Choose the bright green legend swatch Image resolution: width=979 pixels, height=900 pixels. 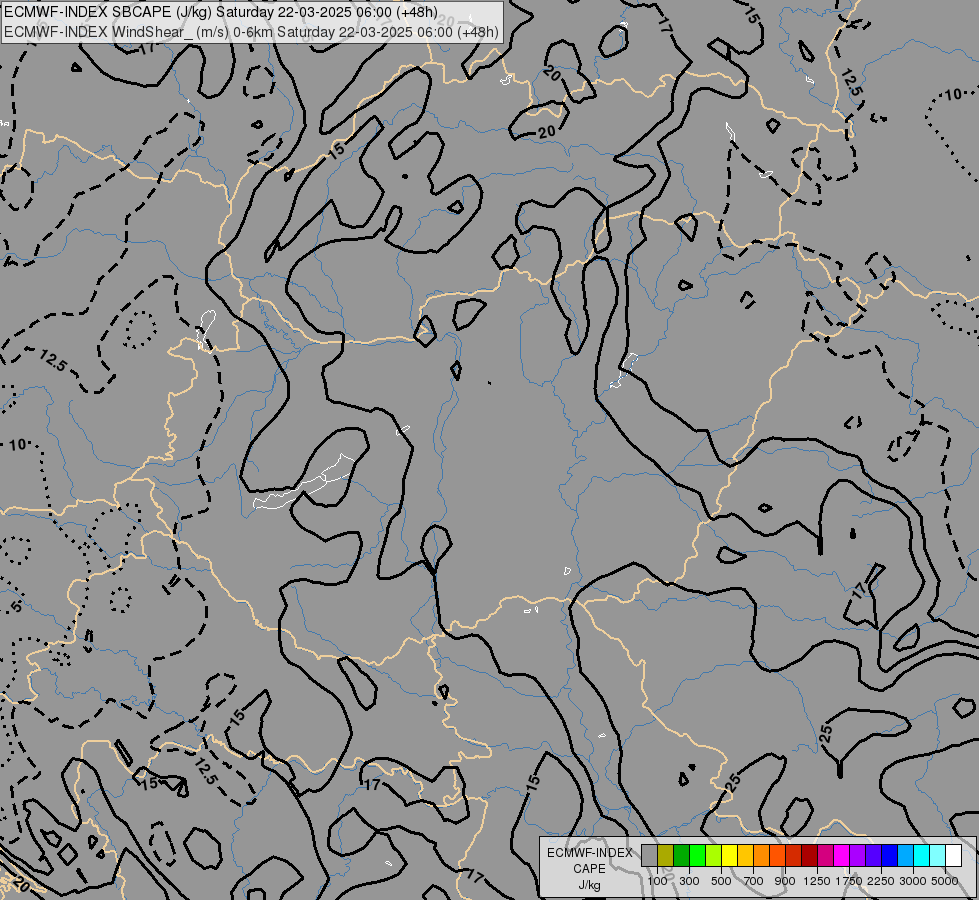[x=697, y=856]
